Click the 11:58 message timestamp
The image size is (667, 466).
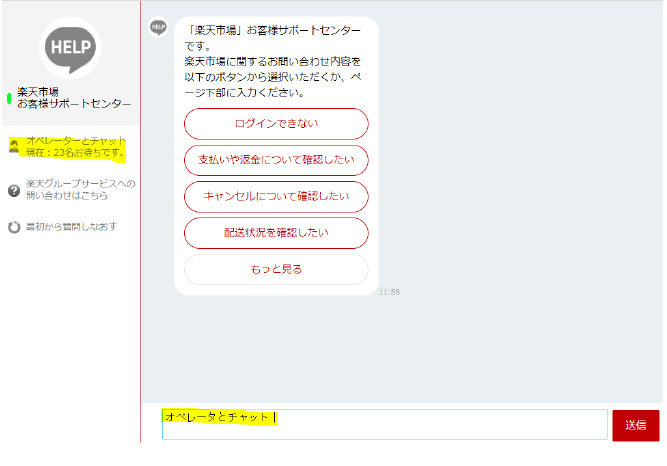389,292
